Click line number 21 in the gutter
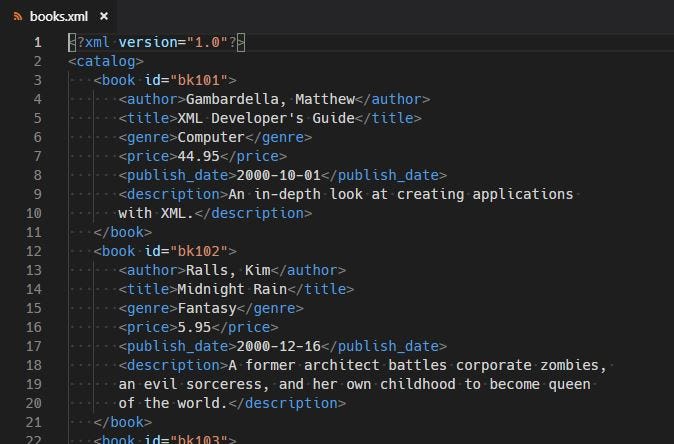Image resolution: width=674 pixels, height=444 pixels. pos(34,422)
